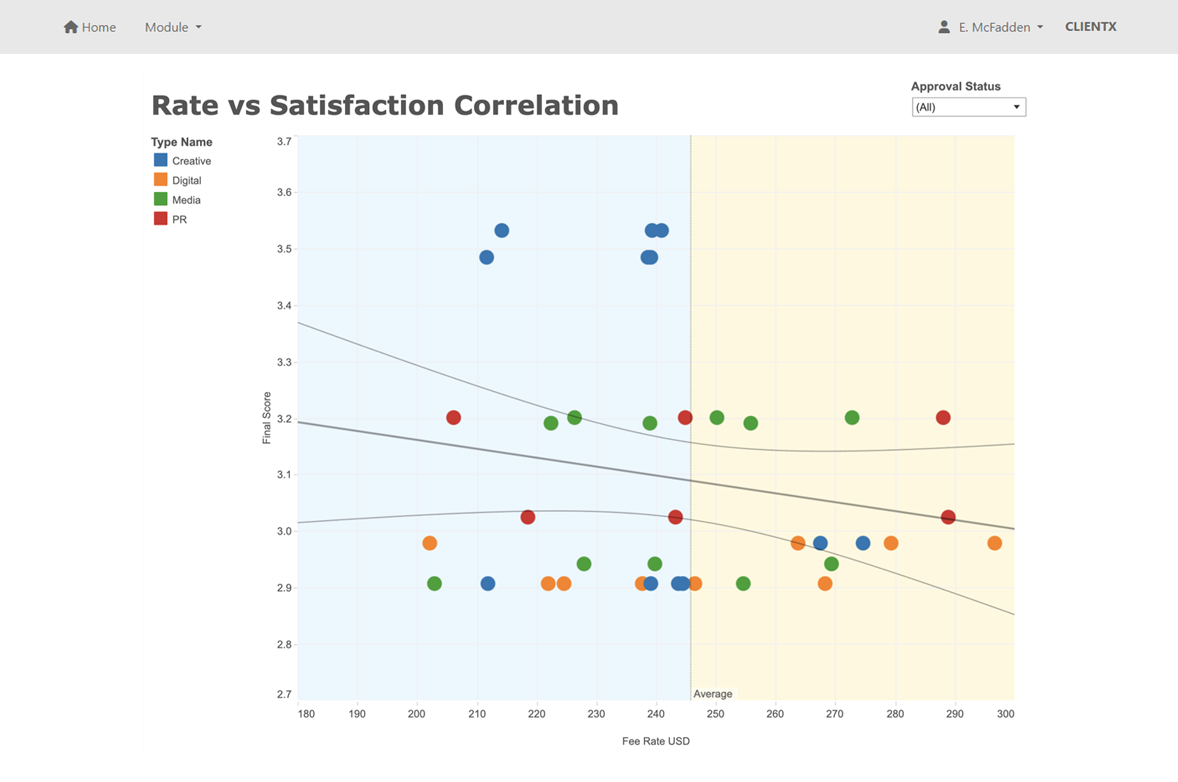
Task: Select Module in the navigation menu
Action: click(167, 27)
